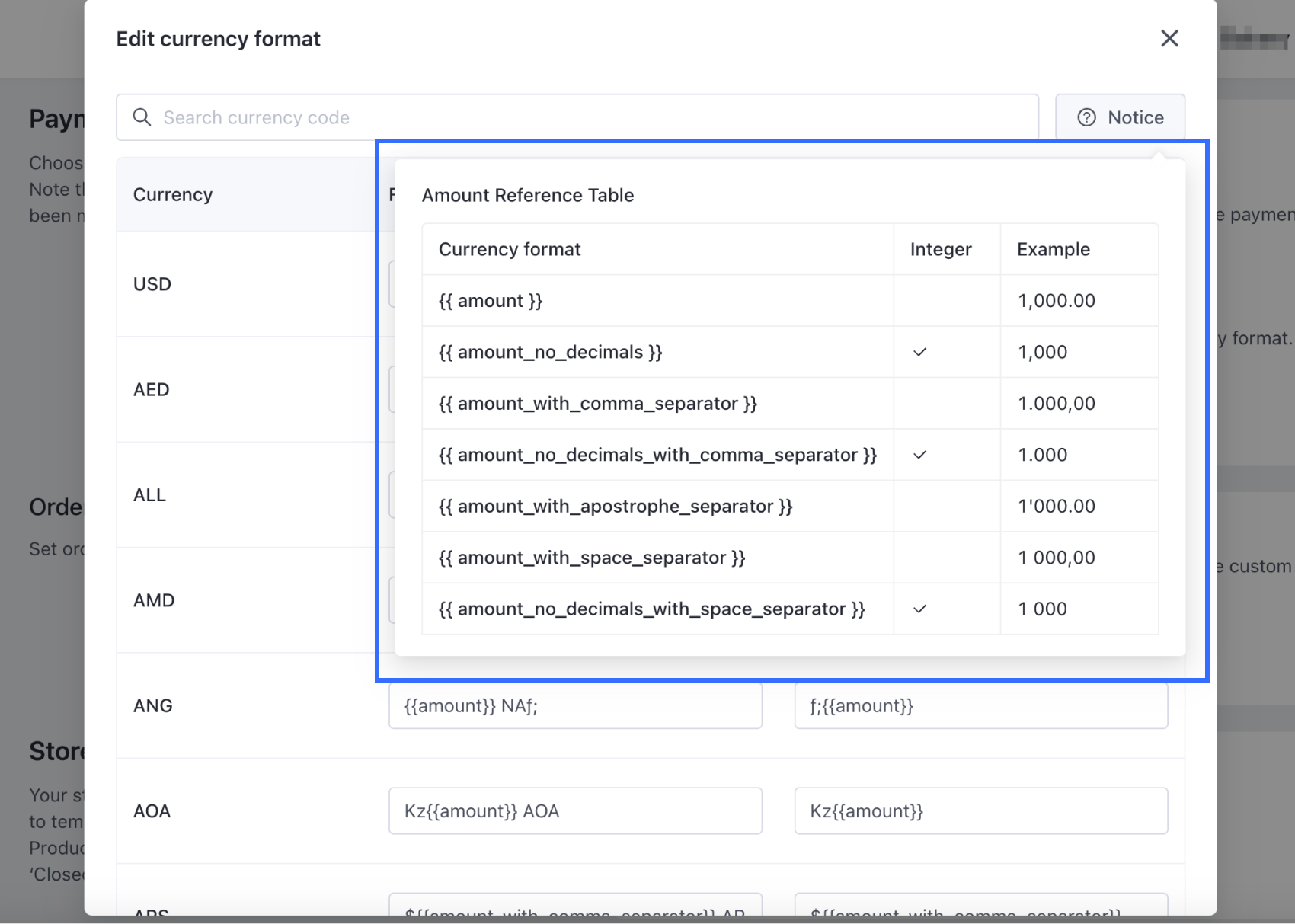Select the {{ amount }} format row
1295x924 pixels.
[x=491, y=300]
